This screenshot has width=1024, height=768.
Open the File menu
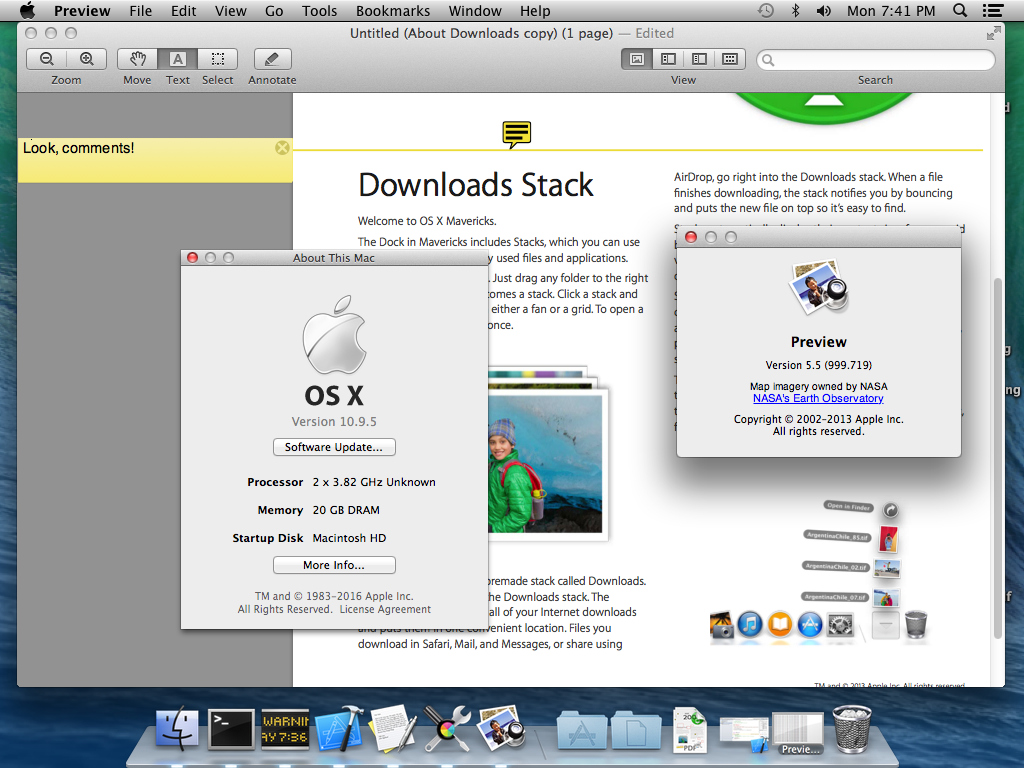[140, 10]
